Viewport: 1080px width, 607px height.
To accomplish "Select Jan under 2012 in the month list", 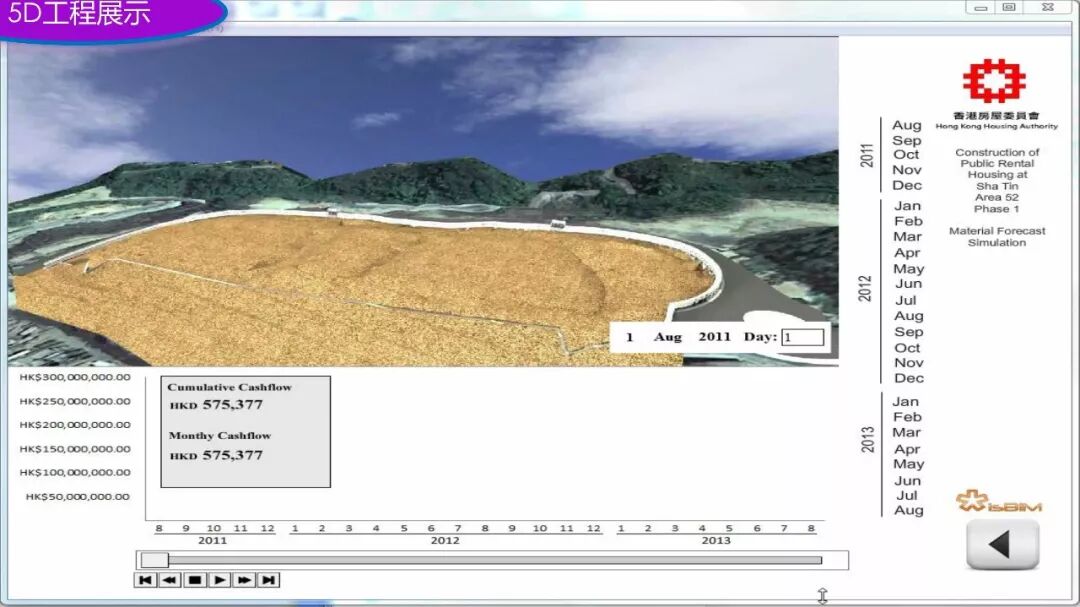I will coord(907,205).
